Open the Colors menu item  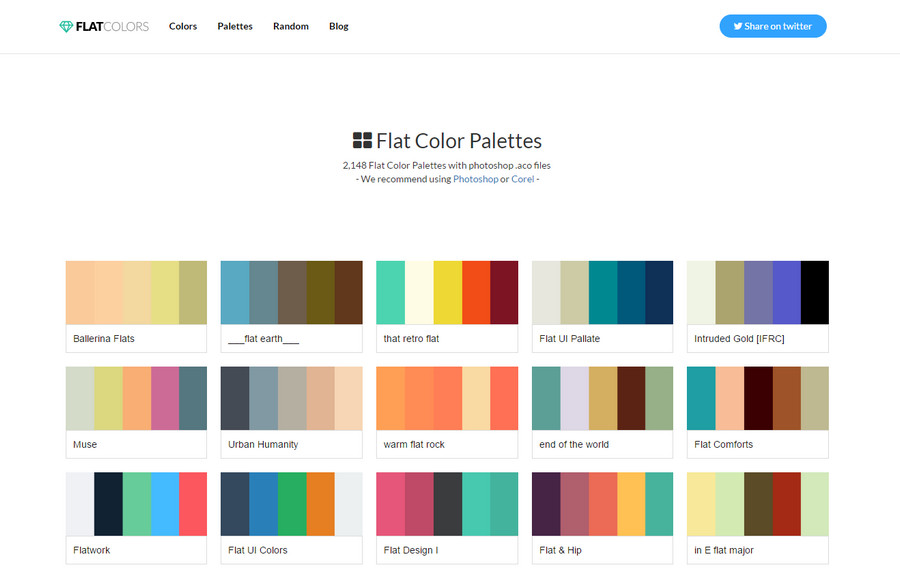183,27
